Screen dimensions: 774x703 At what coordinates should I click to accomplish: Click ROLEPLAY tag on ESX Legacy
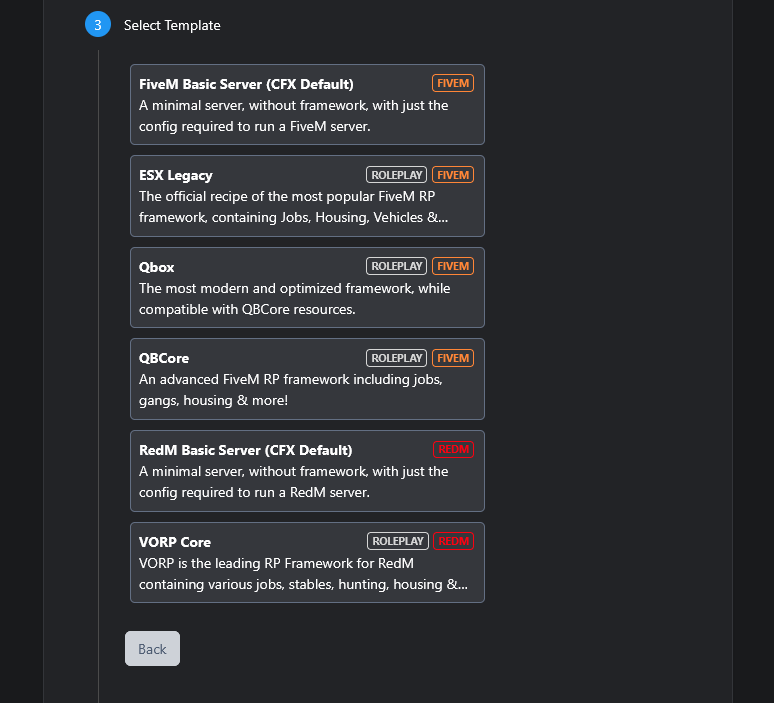(397, 175)
